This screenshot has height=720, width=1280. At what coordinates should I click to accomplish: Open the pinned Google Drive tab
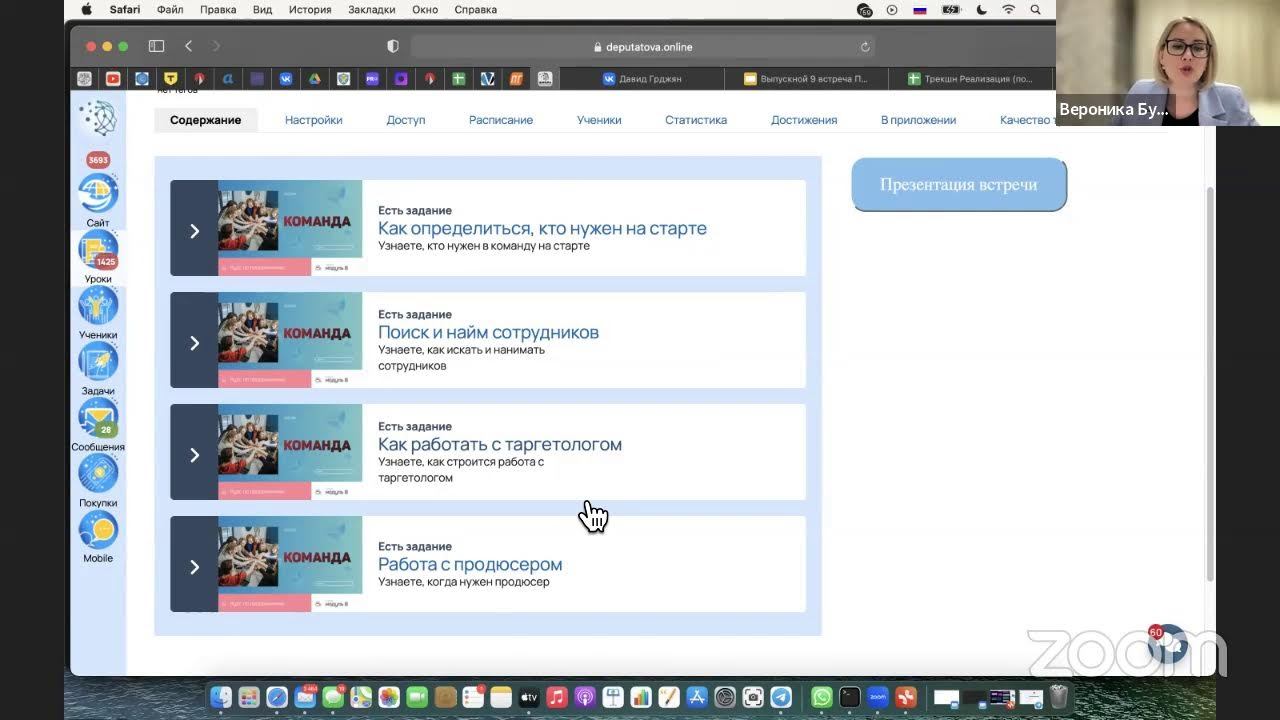click(x=314, y=78)
